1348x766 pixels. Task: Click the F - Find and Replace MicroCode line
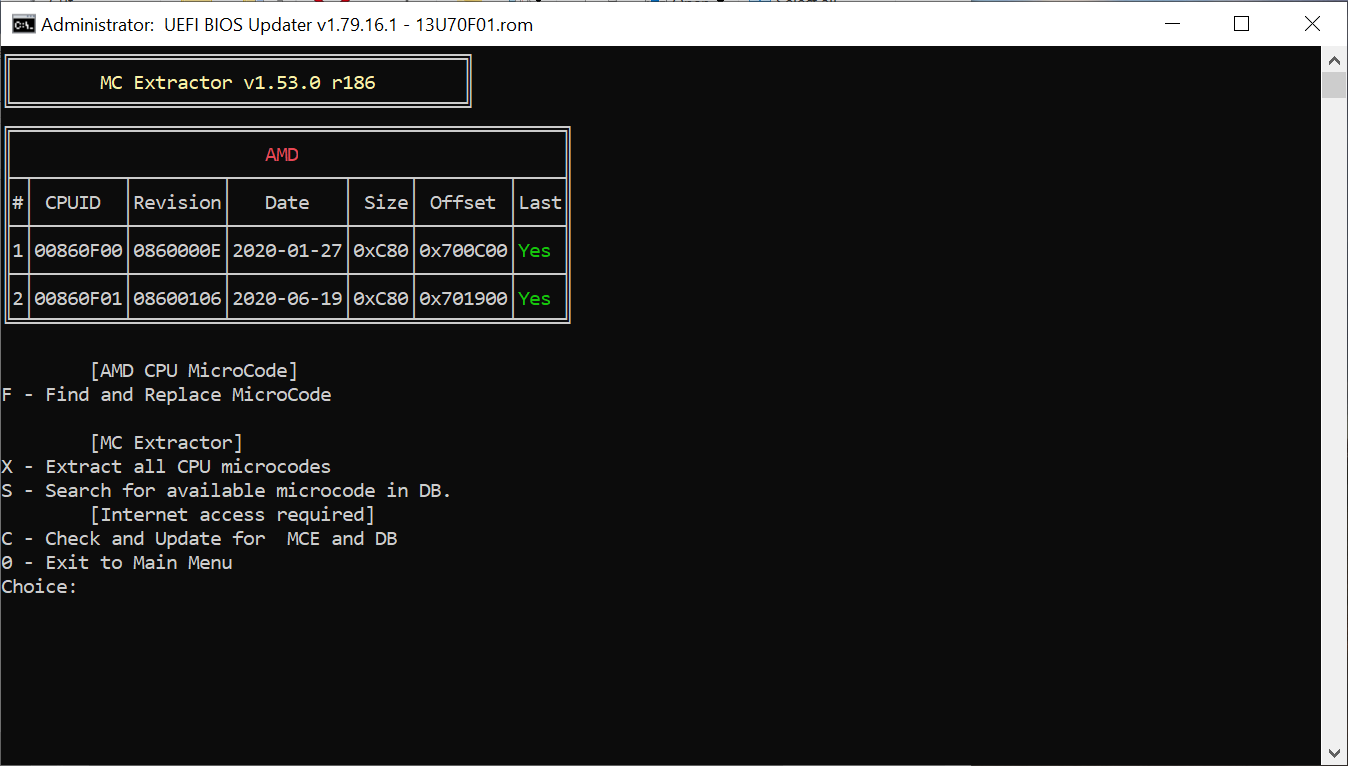[166, 395]
